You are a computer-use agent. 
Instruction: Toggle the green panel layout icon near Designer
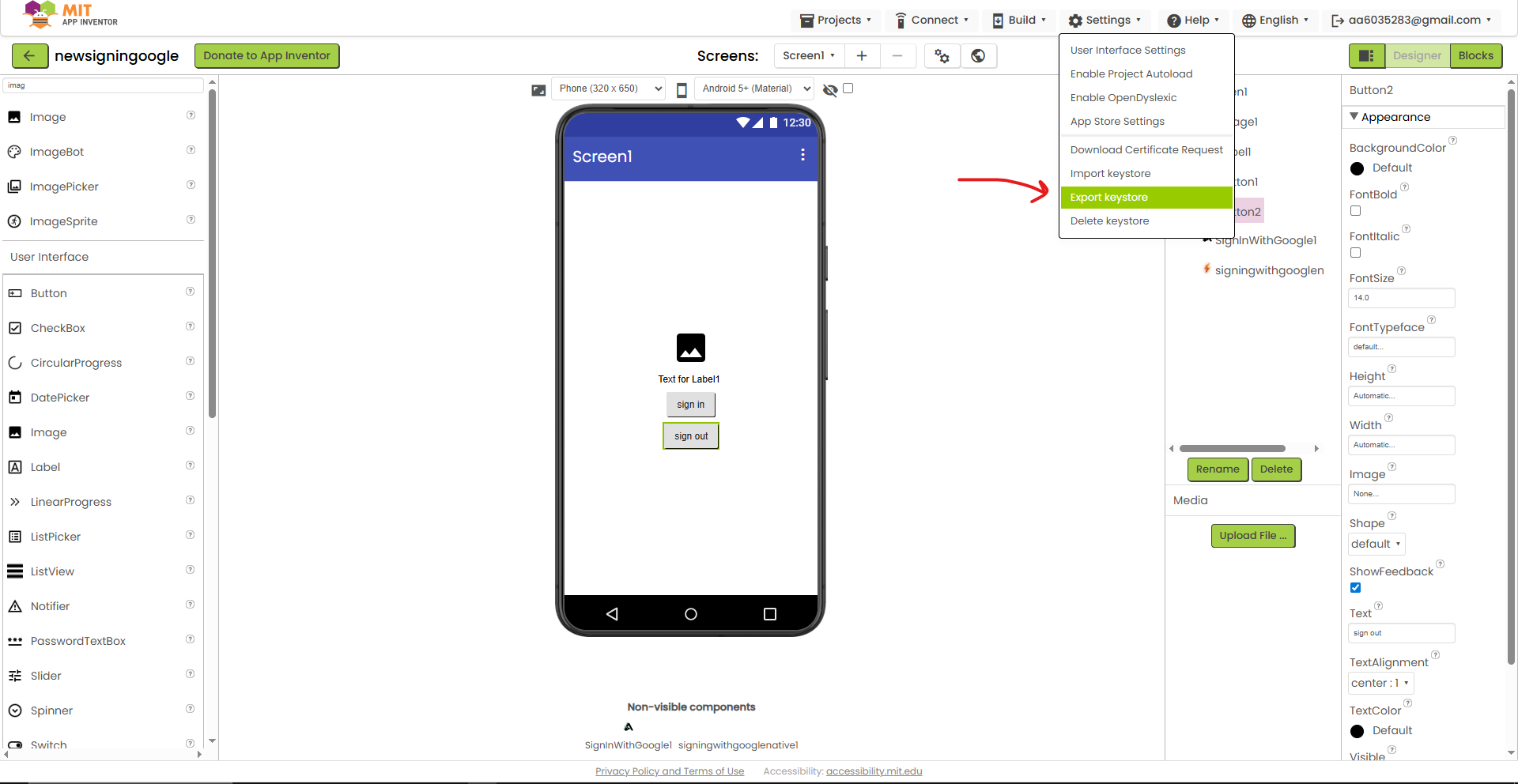pos(1366,55)
